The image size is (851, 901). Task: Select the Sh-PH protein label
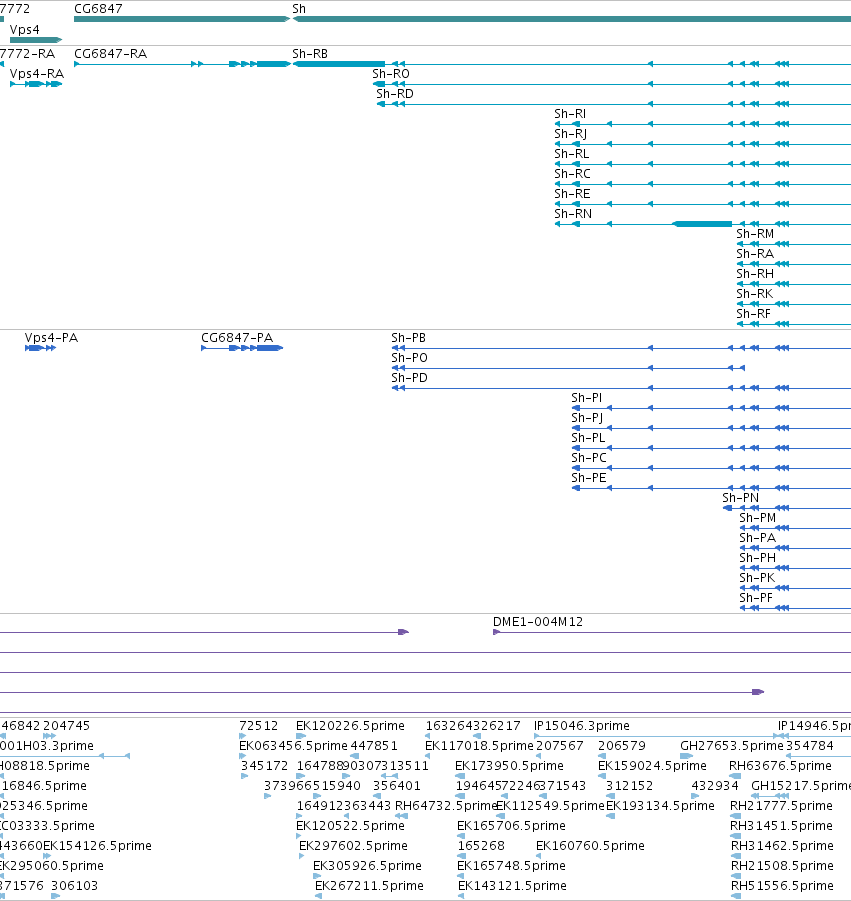[757, 558]
